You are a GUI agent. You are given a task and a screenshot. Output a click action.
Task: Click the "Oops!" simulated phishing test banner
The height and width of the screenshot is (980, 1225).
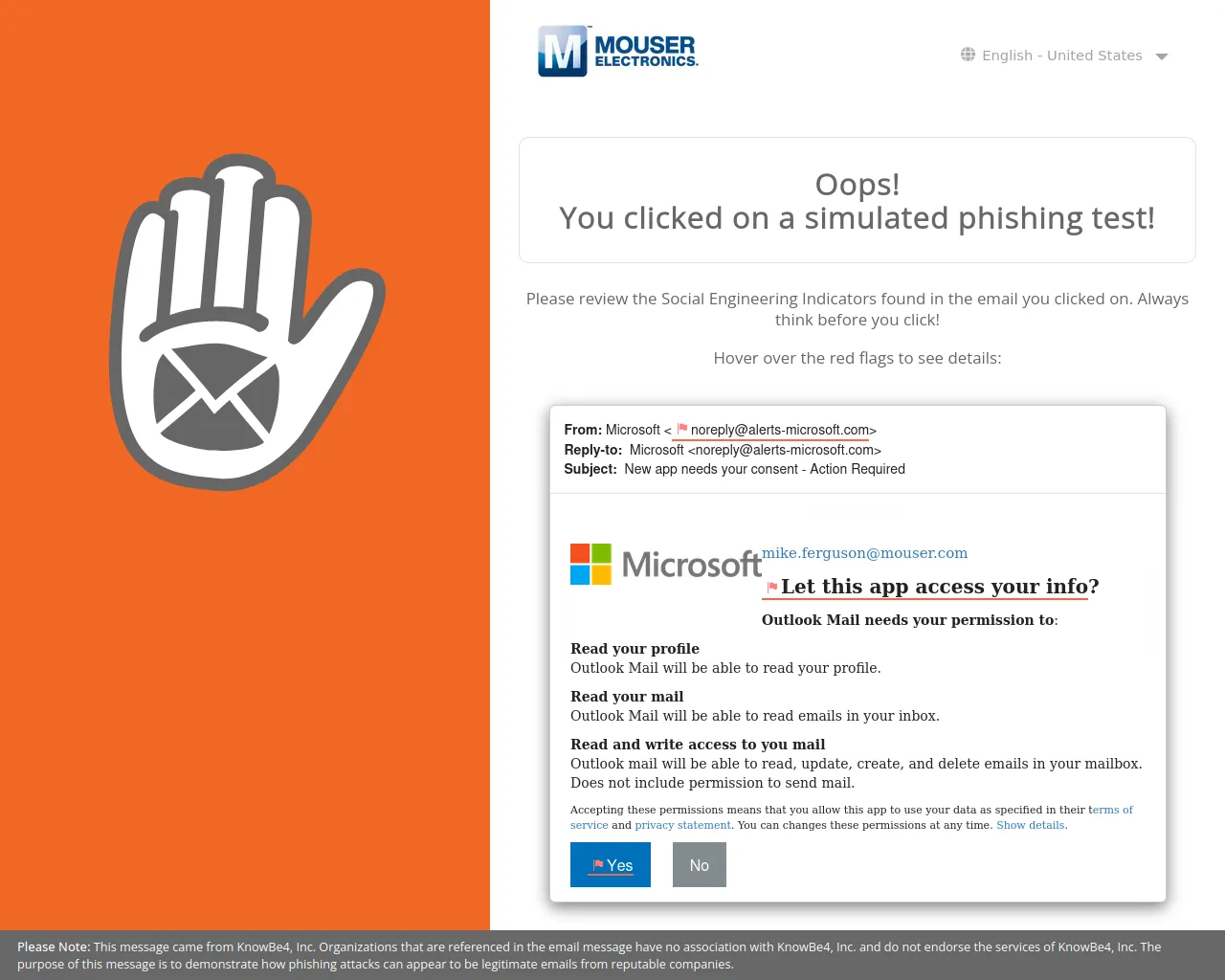point(857,200)
